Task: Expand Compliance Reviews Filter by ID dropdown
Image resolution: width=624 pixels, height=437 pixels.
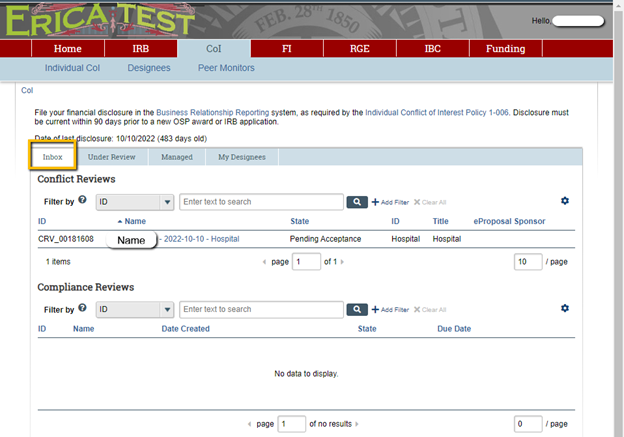Action: [x=135, y=310]
